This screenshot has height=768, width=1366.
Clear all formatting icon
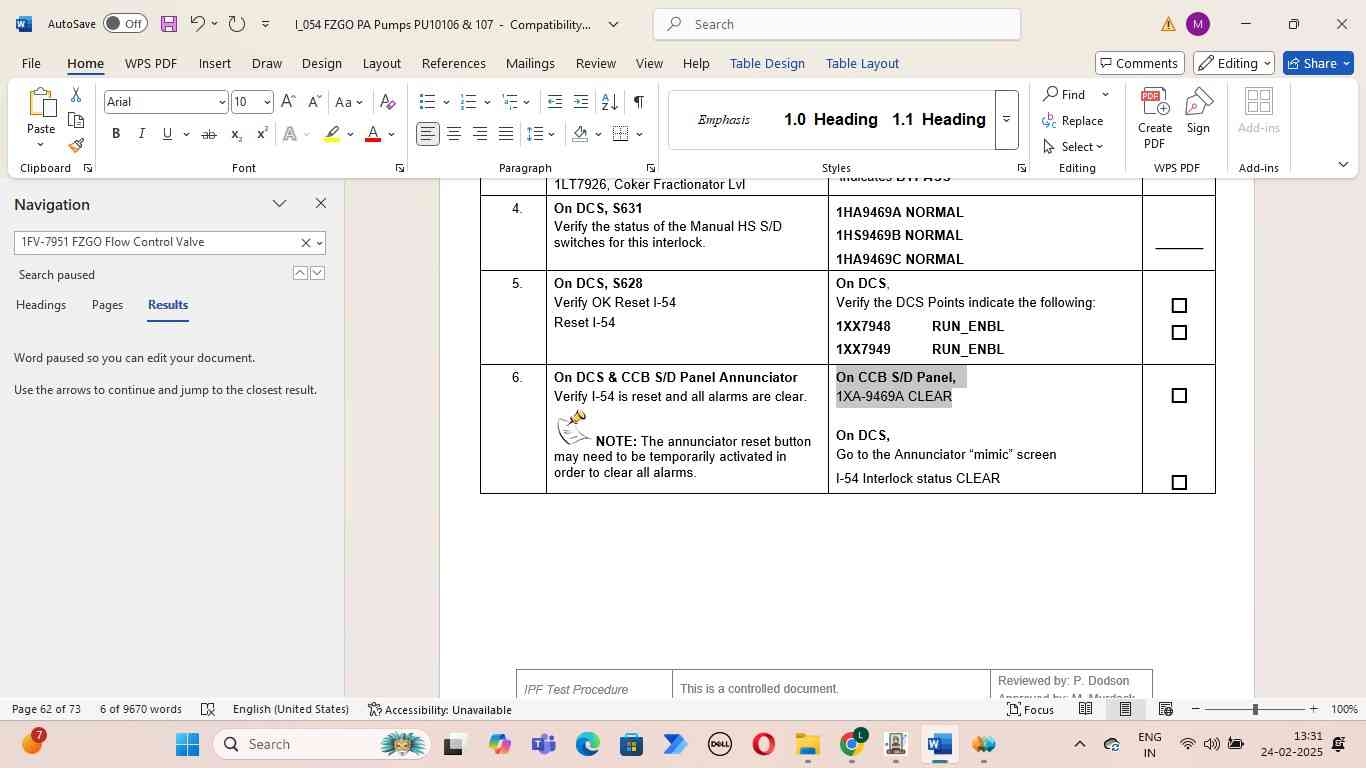(388, 102)
